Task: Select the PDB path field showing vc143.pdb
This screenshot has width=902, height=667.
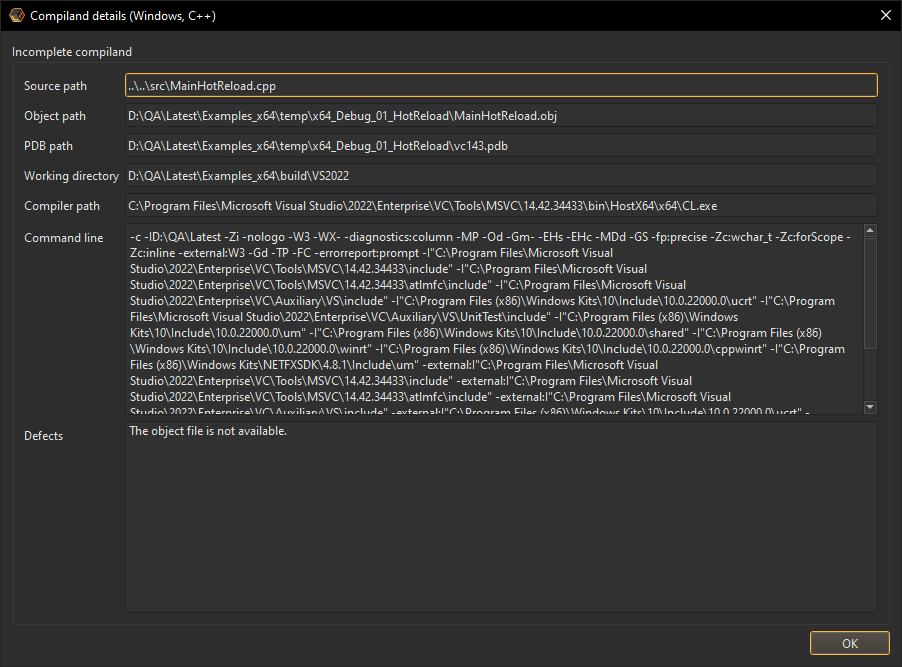Action: tap(501, 146)
